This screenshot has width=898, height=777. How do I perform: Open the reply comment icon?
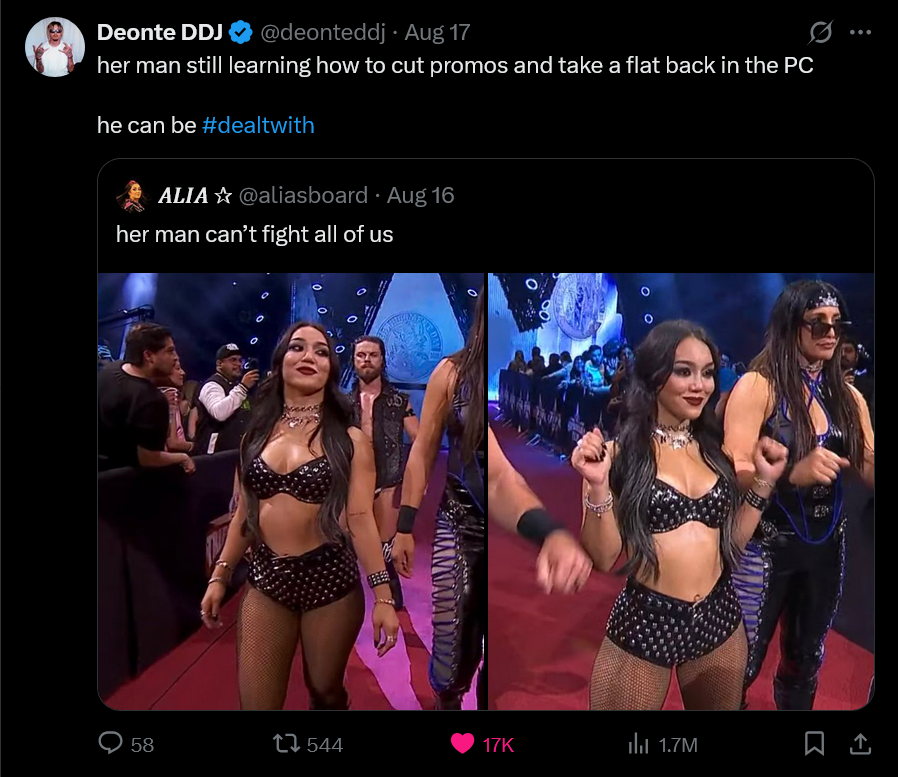click(111, 743)
